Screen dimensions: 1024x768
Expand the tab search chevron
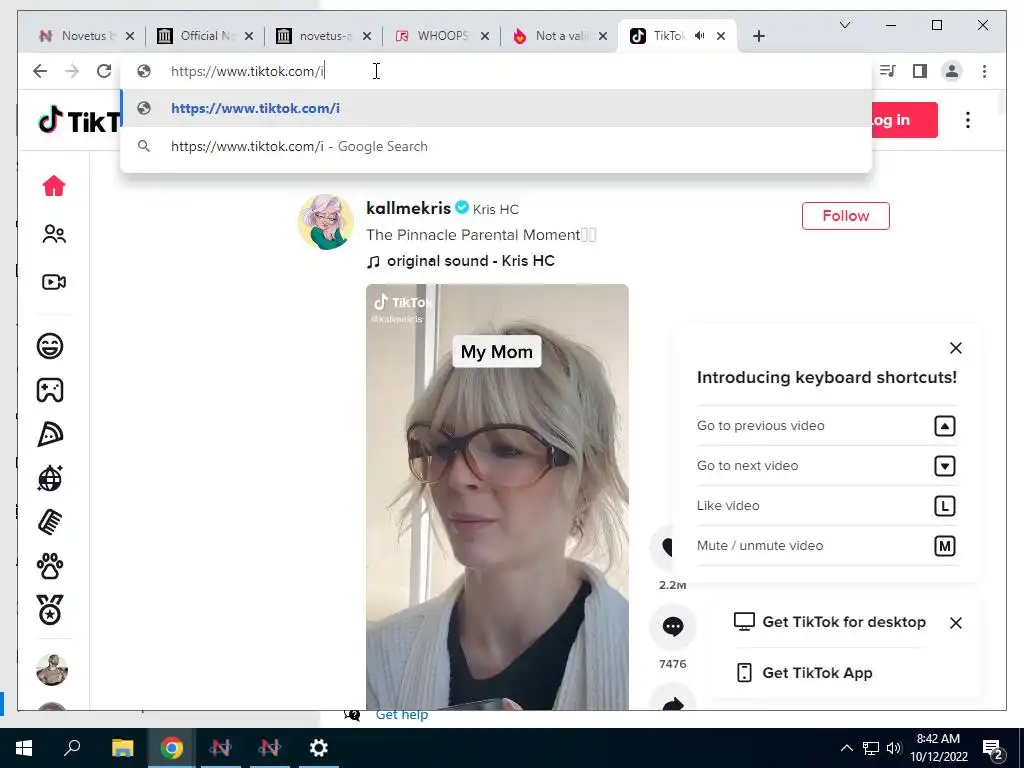844,25
